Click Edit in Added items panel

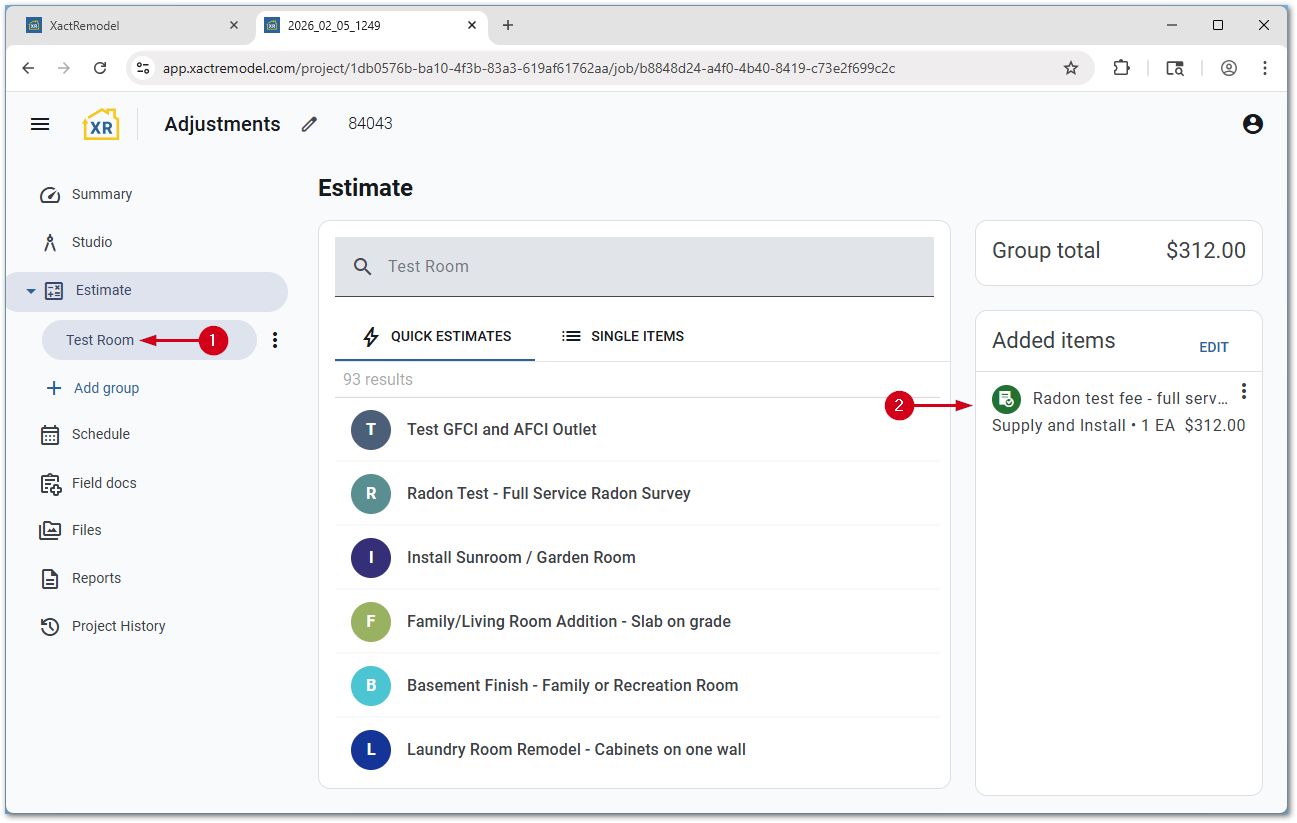(1213, 347)
